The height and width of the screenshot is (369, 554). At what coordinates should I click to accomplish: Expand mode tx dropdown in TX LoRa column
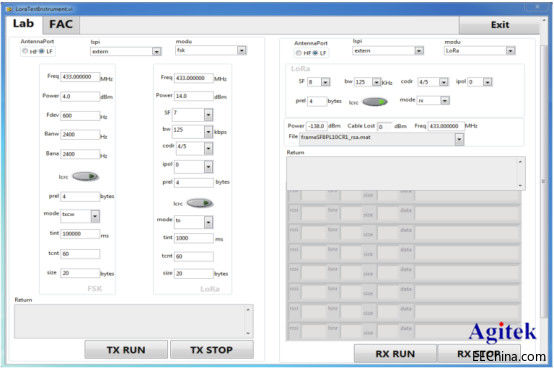pyautogui.click(x=208, y=222)
